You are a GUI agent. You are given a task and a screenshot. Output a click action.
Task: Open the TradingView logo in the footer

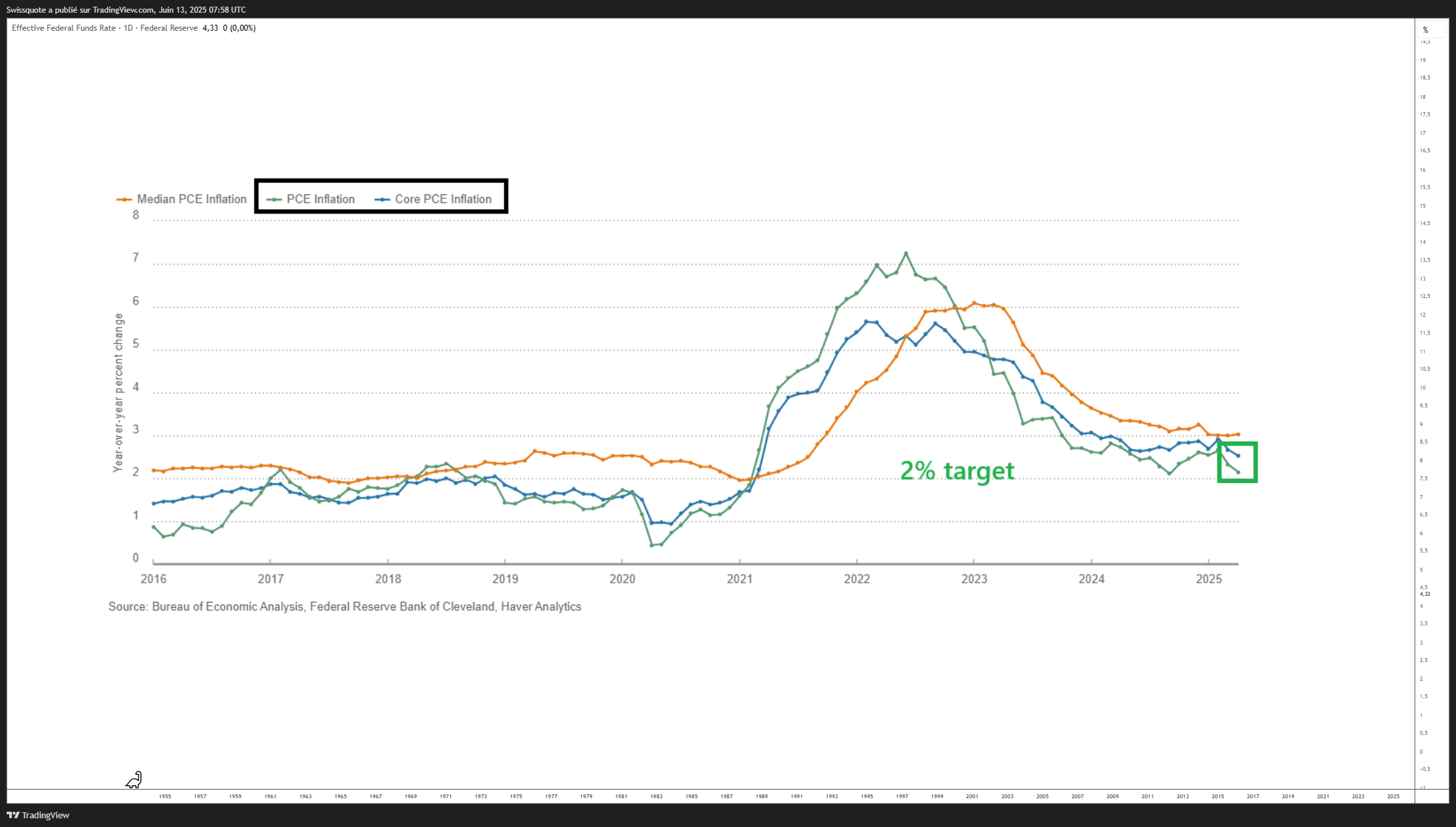point(38,815)
